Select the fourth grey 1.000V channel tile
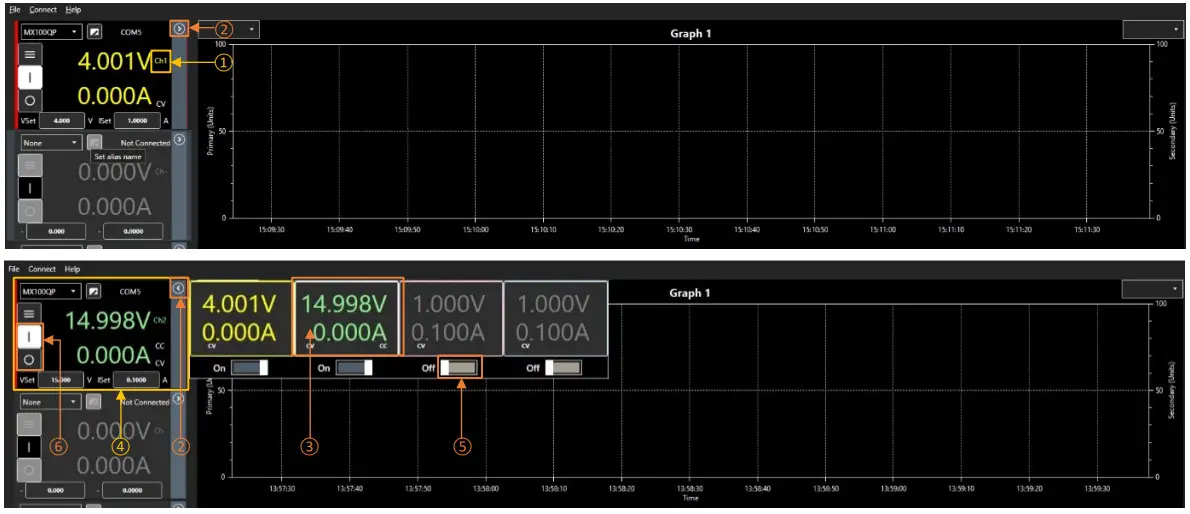Screen dimensions: 1190x514 556,318
